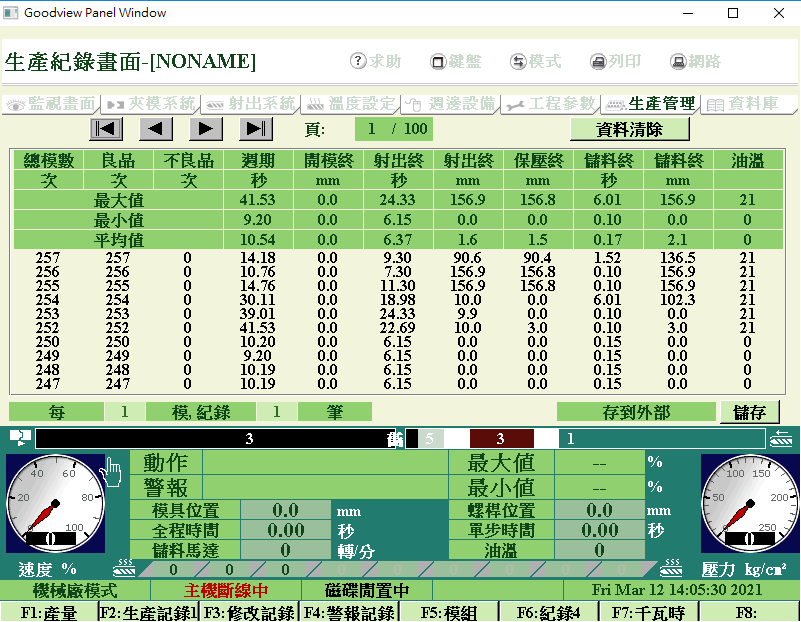Open the 夾模系統 tab
This screenshot has height=622, width=801.
click(x=151, y=104)
